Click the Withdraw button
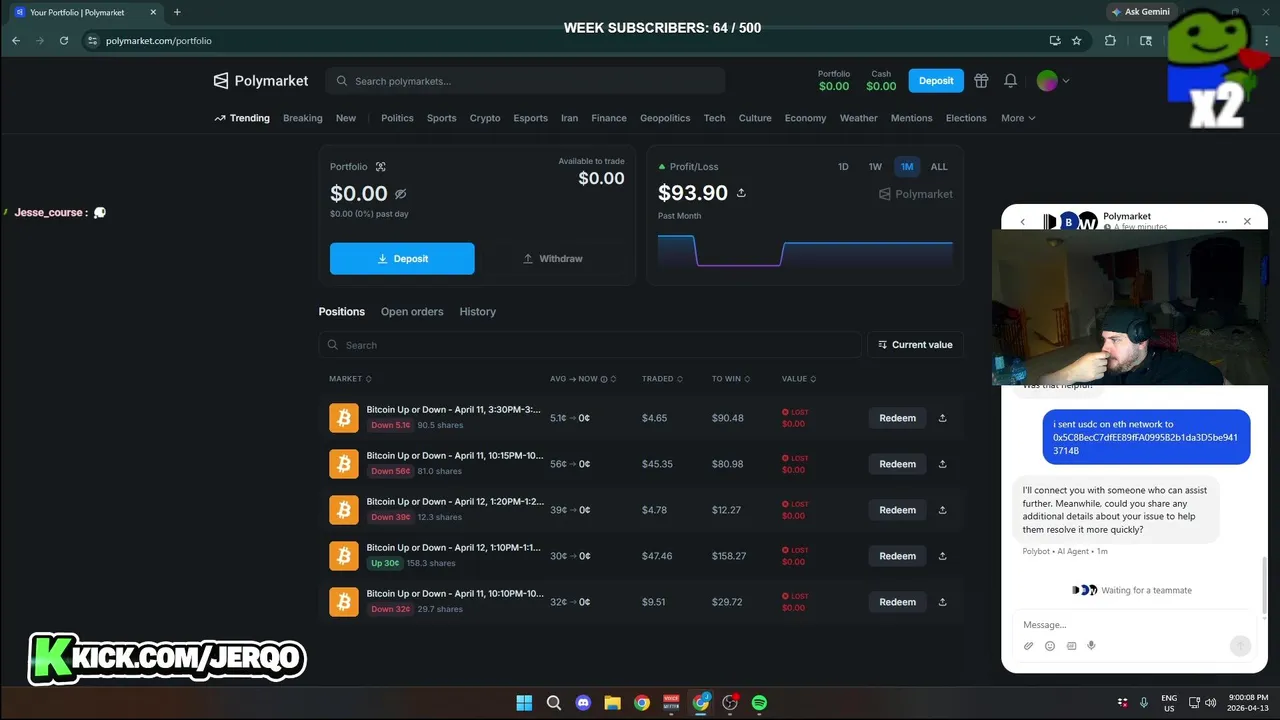 553,259
